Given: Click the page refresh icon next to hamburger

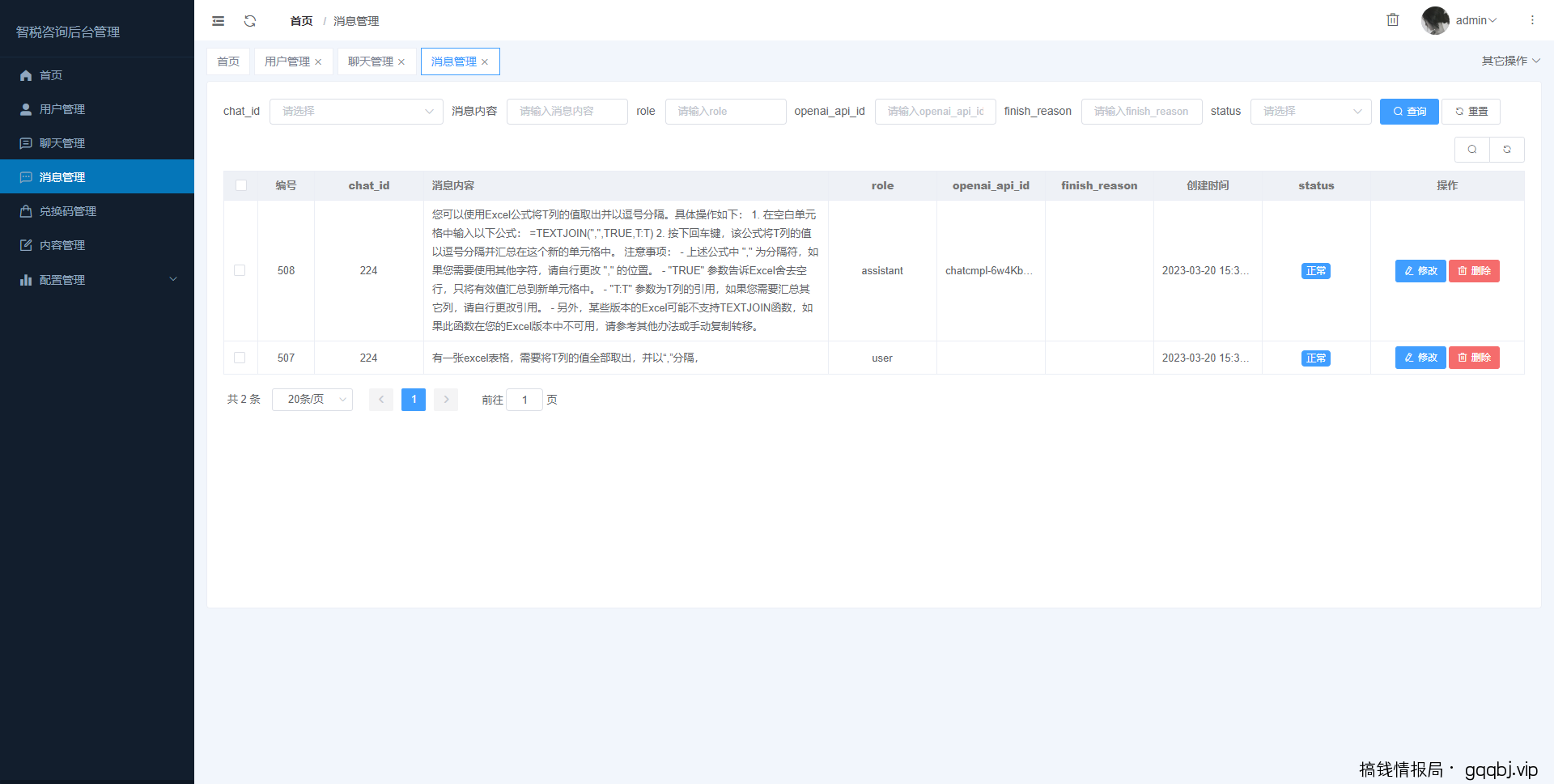Looking at the screenshot, I should click(250, 20).
